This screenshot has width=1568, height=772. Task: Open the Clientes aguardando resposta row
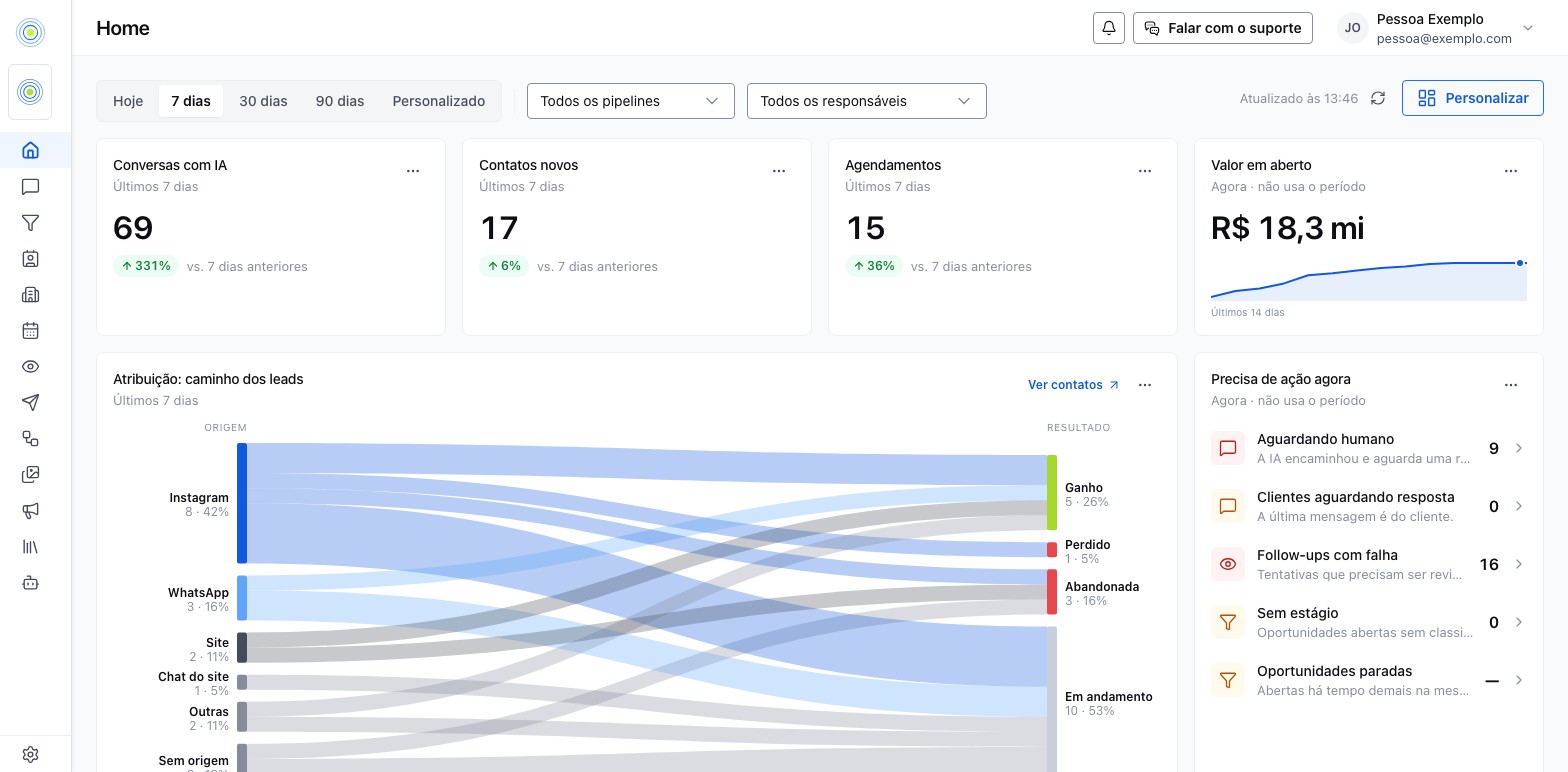coord(1369,506)
